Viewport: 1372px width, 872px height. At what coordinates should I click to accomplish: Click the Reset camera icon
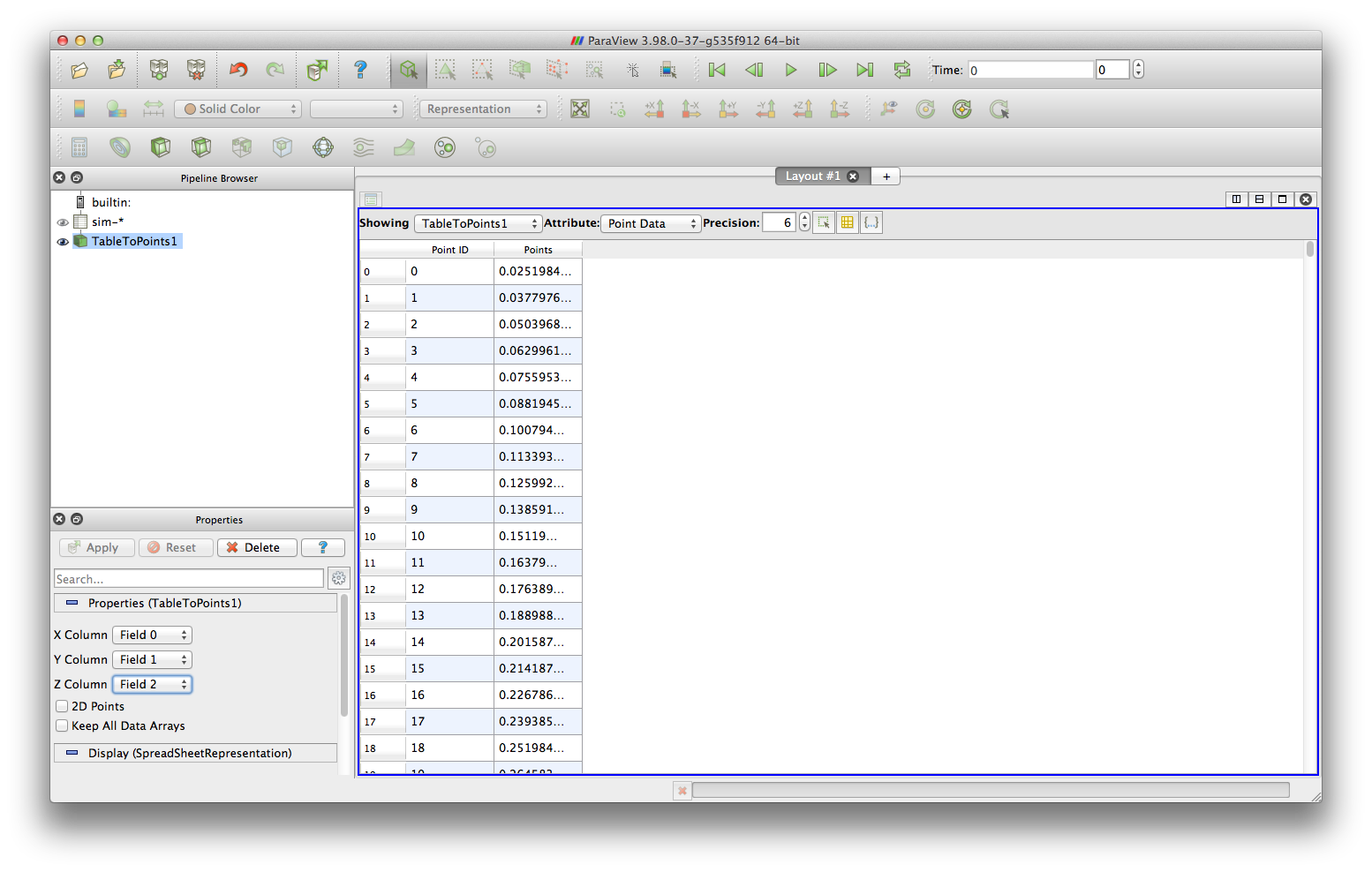tap(580, 109)
